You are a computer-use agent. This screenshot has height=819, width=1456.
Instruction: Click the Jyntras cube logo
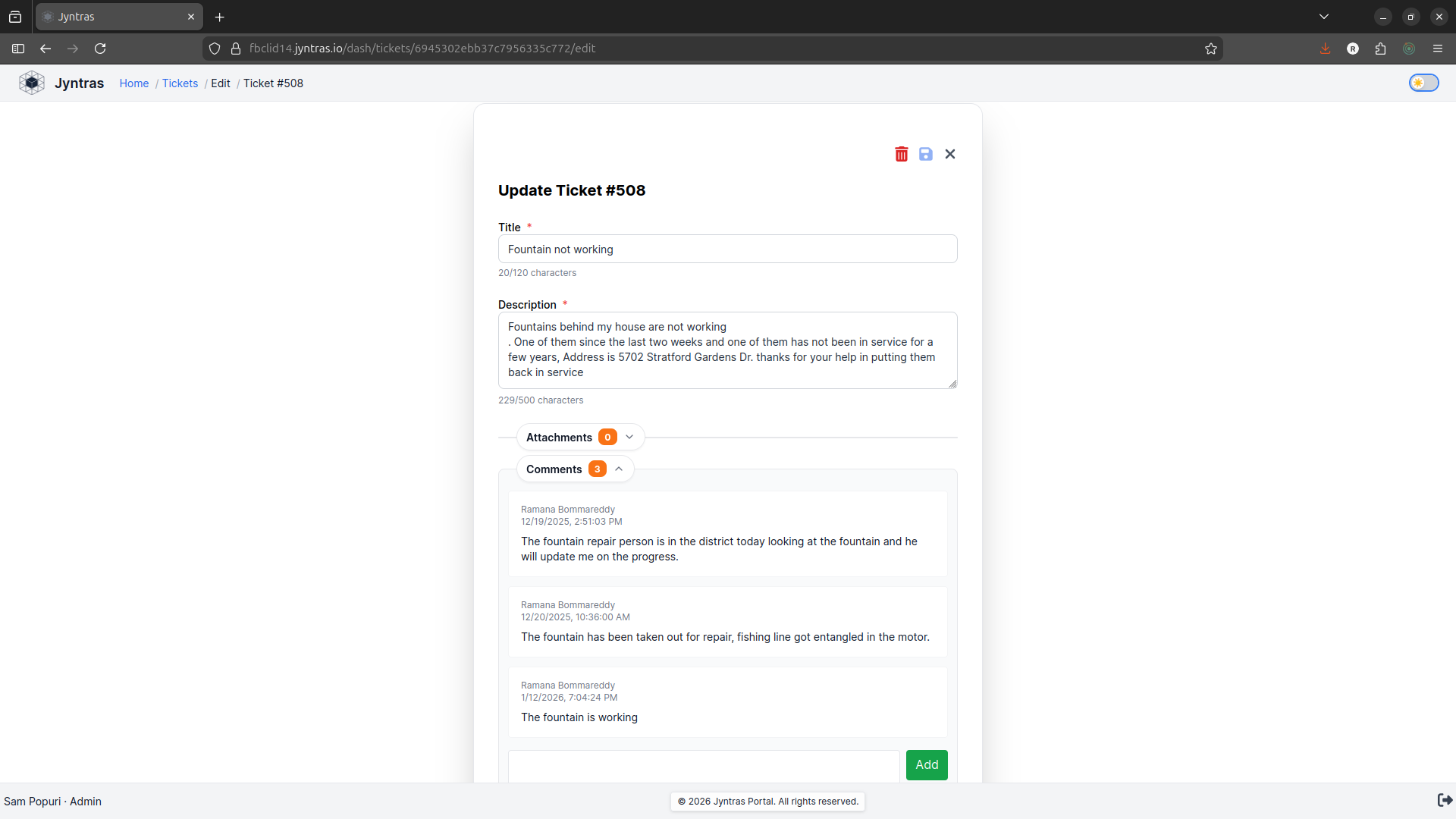32,83
